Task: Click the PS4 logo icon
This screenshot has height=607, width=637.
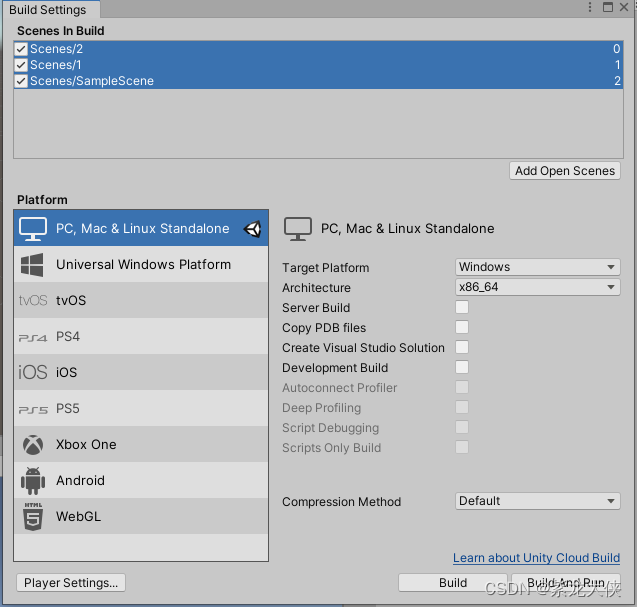Action: (33, 337)
